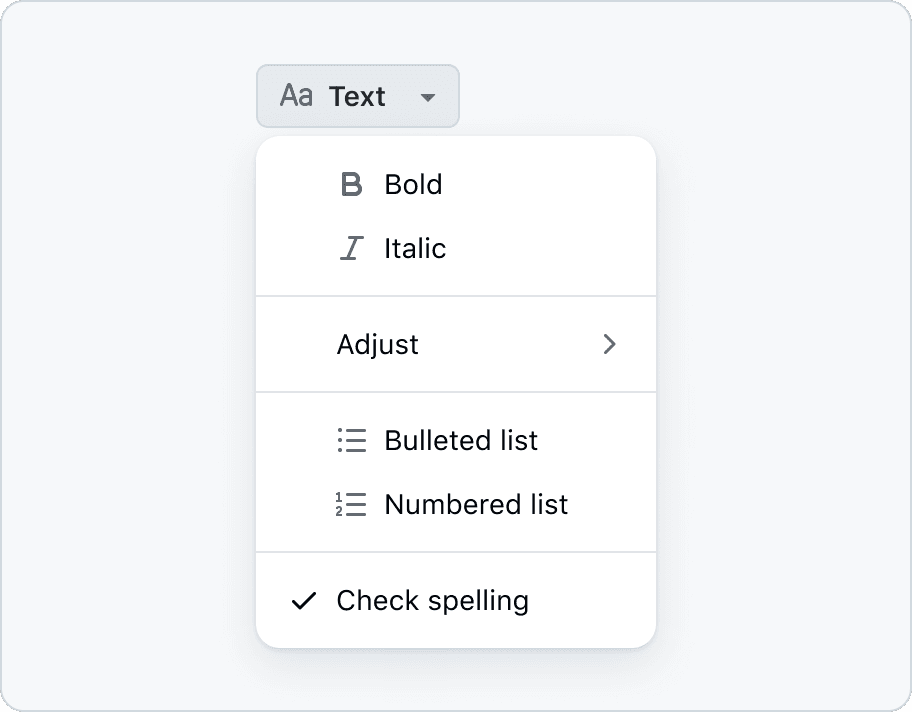Toggle bold formatting via Bold label
This screenshot has width=912, height=712.
tap(413, 185)
